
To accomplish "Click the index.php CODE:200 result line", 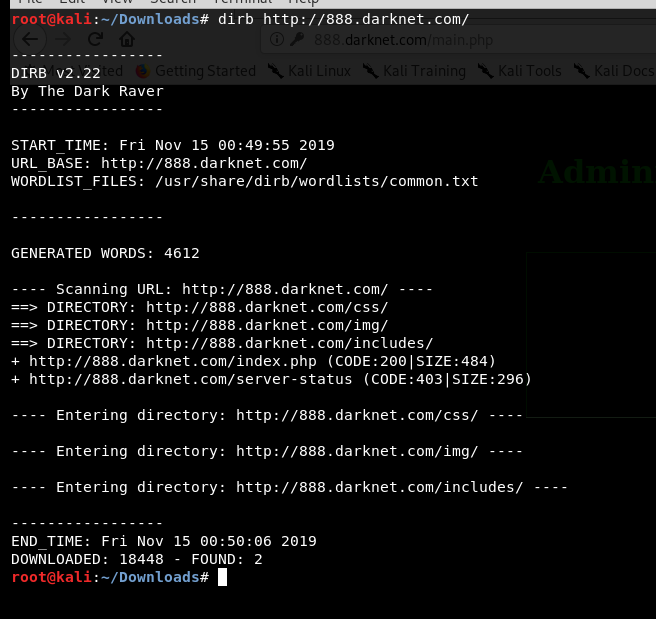I will point(254,361).
